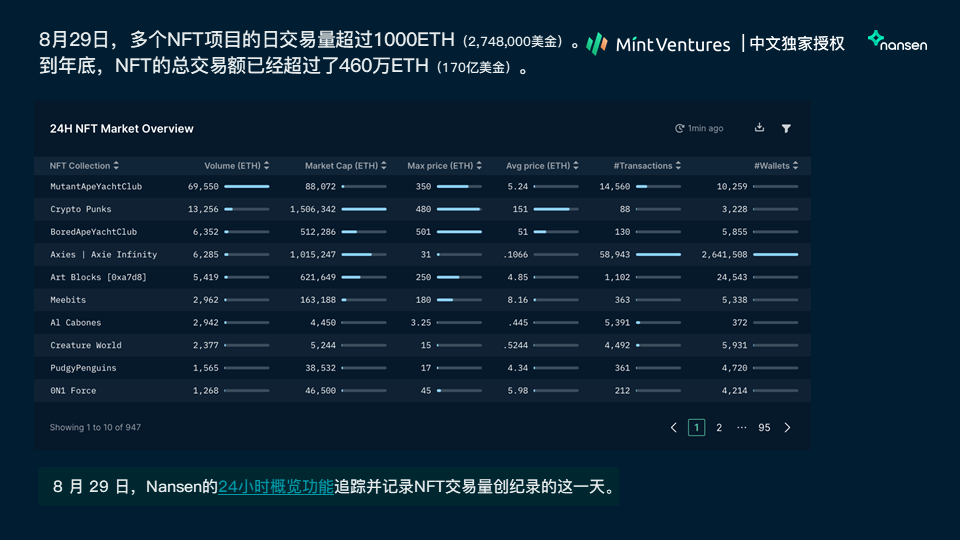Viewport: 960px width, 540px height.
Task: Select the PudgyPenguins collection name
Action: [x=83, y=367]
